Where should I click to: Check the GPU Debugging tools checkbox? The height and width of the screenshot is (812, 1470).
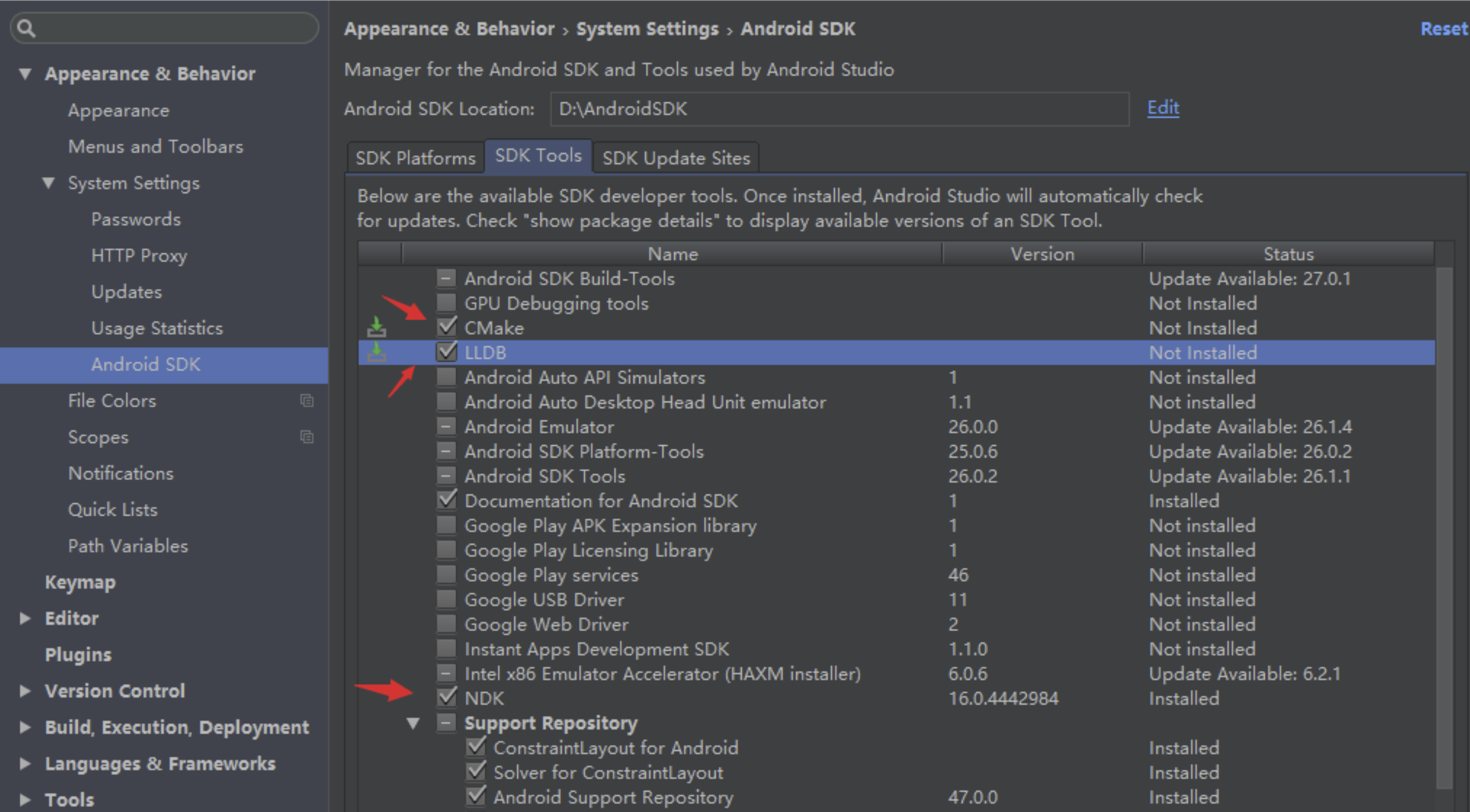coord(446,303)
